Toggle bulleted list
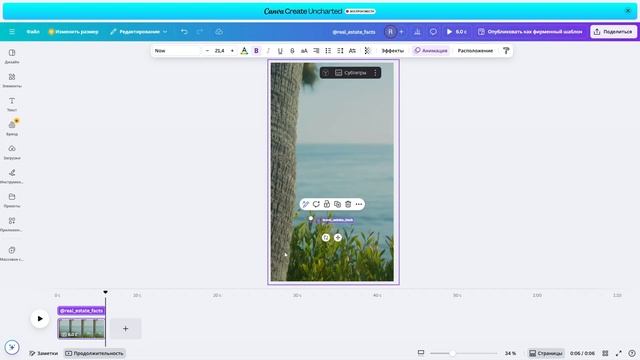 coord(328,51)
